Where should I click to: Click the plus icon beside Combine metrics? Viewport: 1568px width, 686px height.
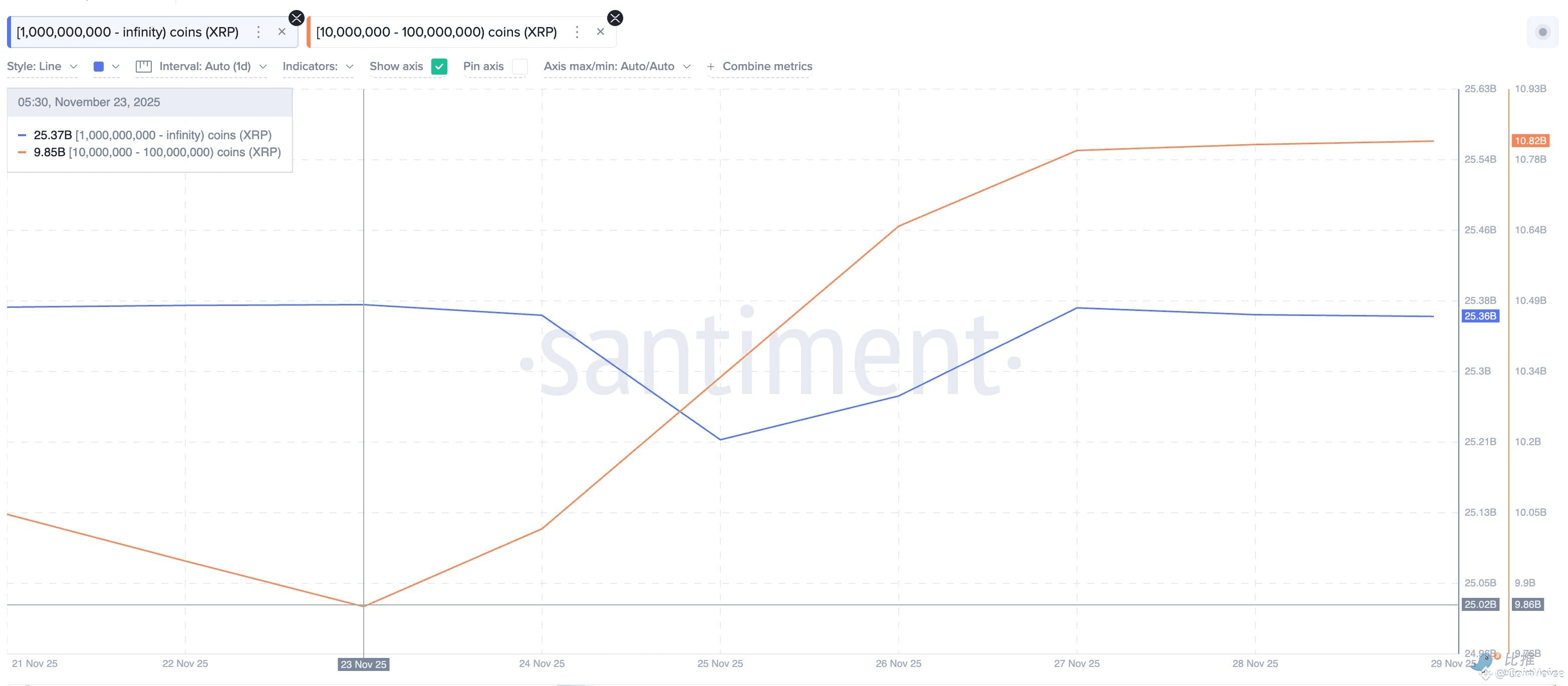point(710,66)
